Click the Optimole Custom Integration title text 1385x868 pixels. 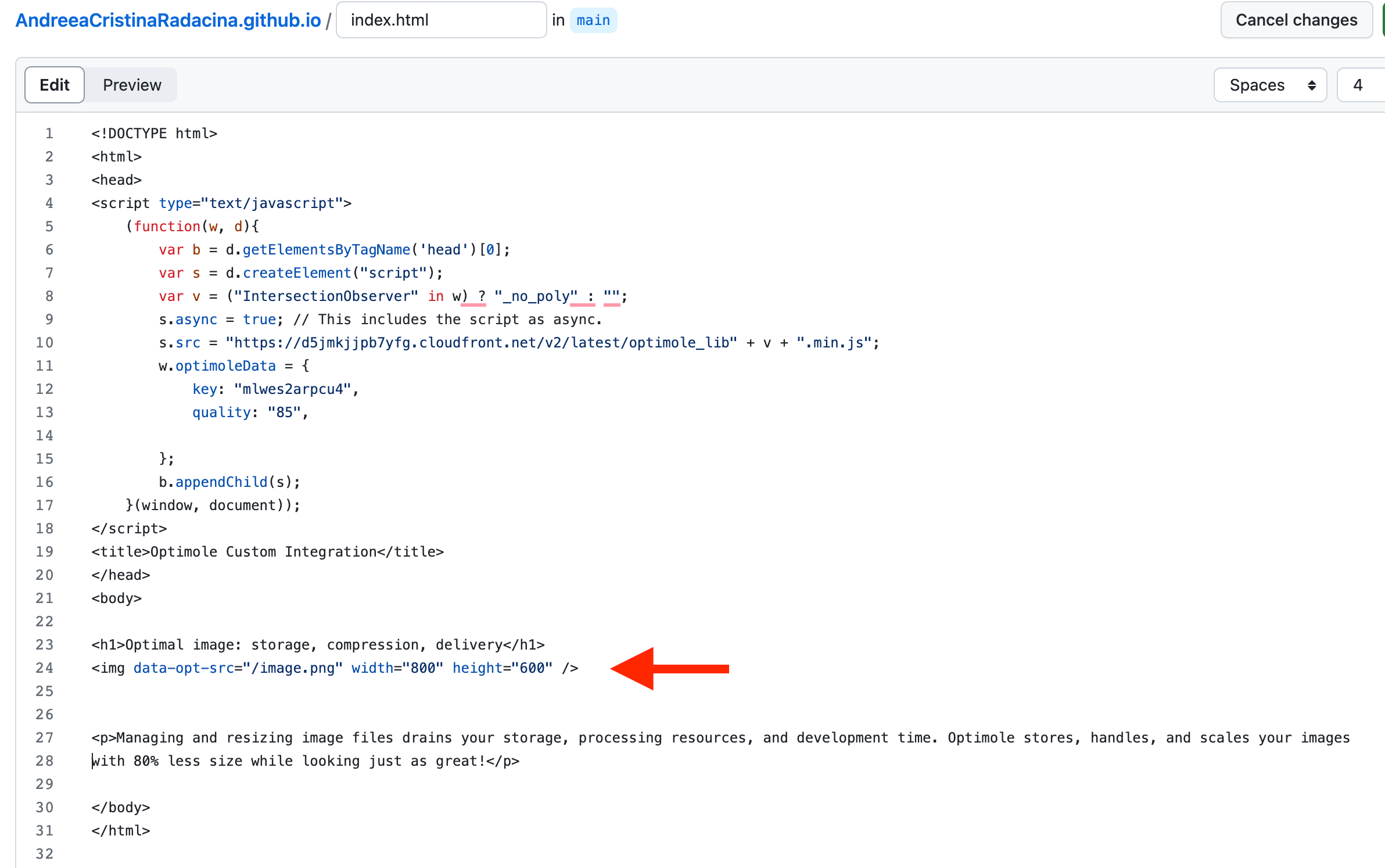coord(263,552)
